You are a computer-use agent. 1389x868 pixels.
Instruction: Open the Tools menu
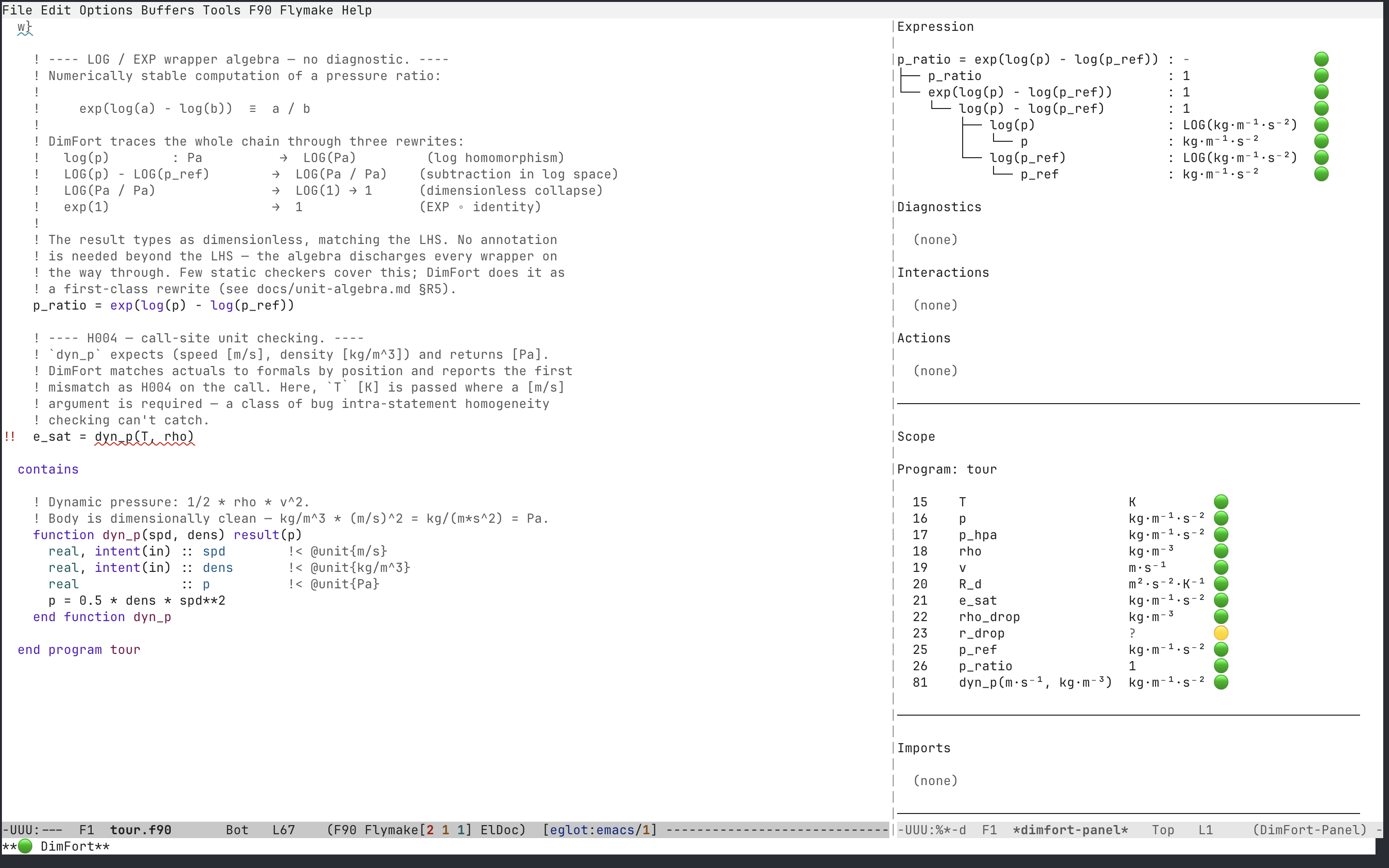pos(221,10)
